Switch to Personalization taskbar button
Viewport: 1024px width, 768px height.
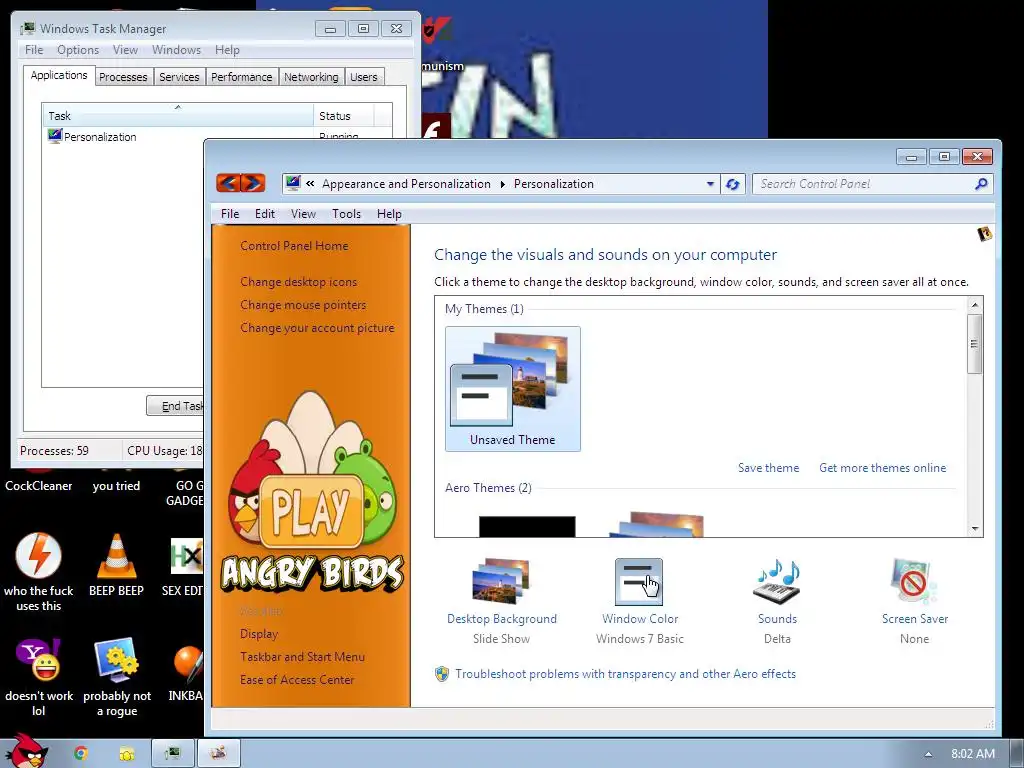219,753
